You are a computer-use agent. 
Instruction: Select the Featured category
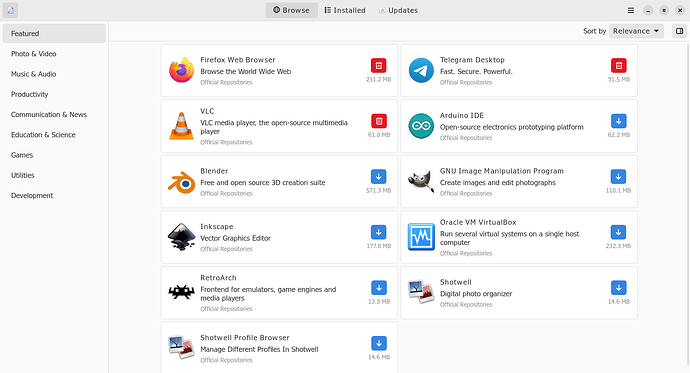[54, 33]
